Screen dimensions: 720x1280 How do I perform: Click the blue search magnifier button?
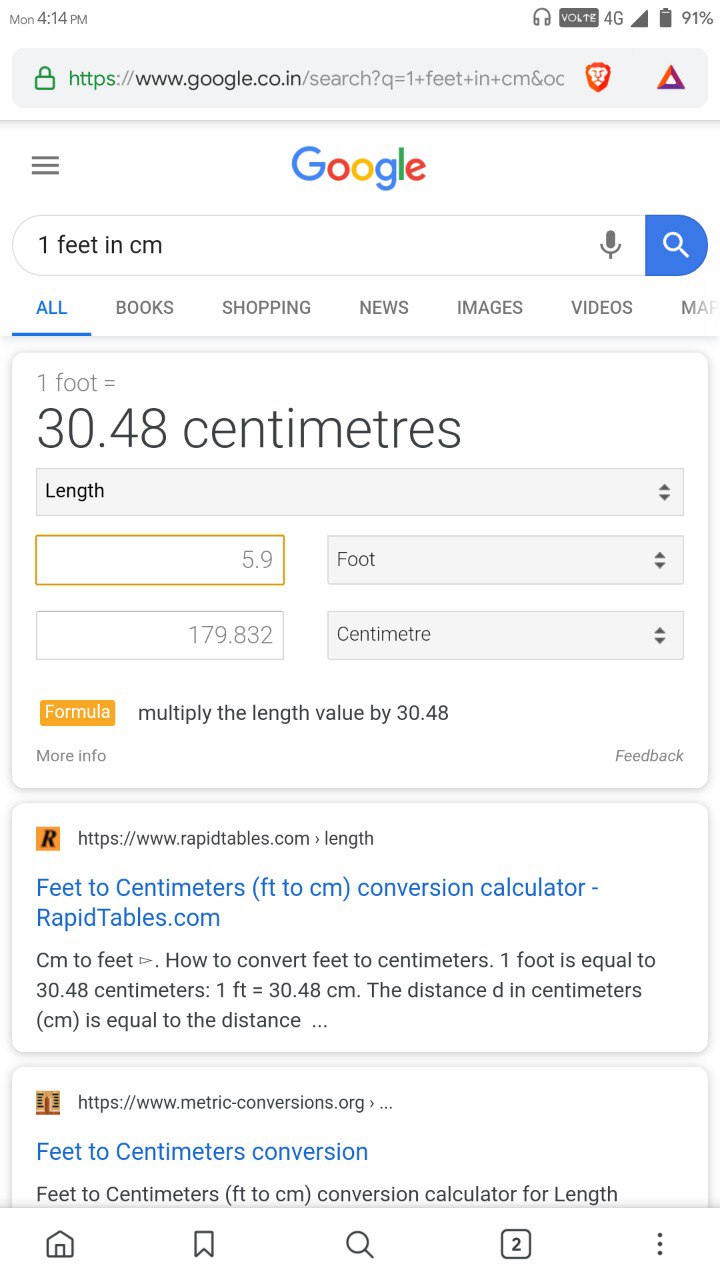[x=676, y=245]
